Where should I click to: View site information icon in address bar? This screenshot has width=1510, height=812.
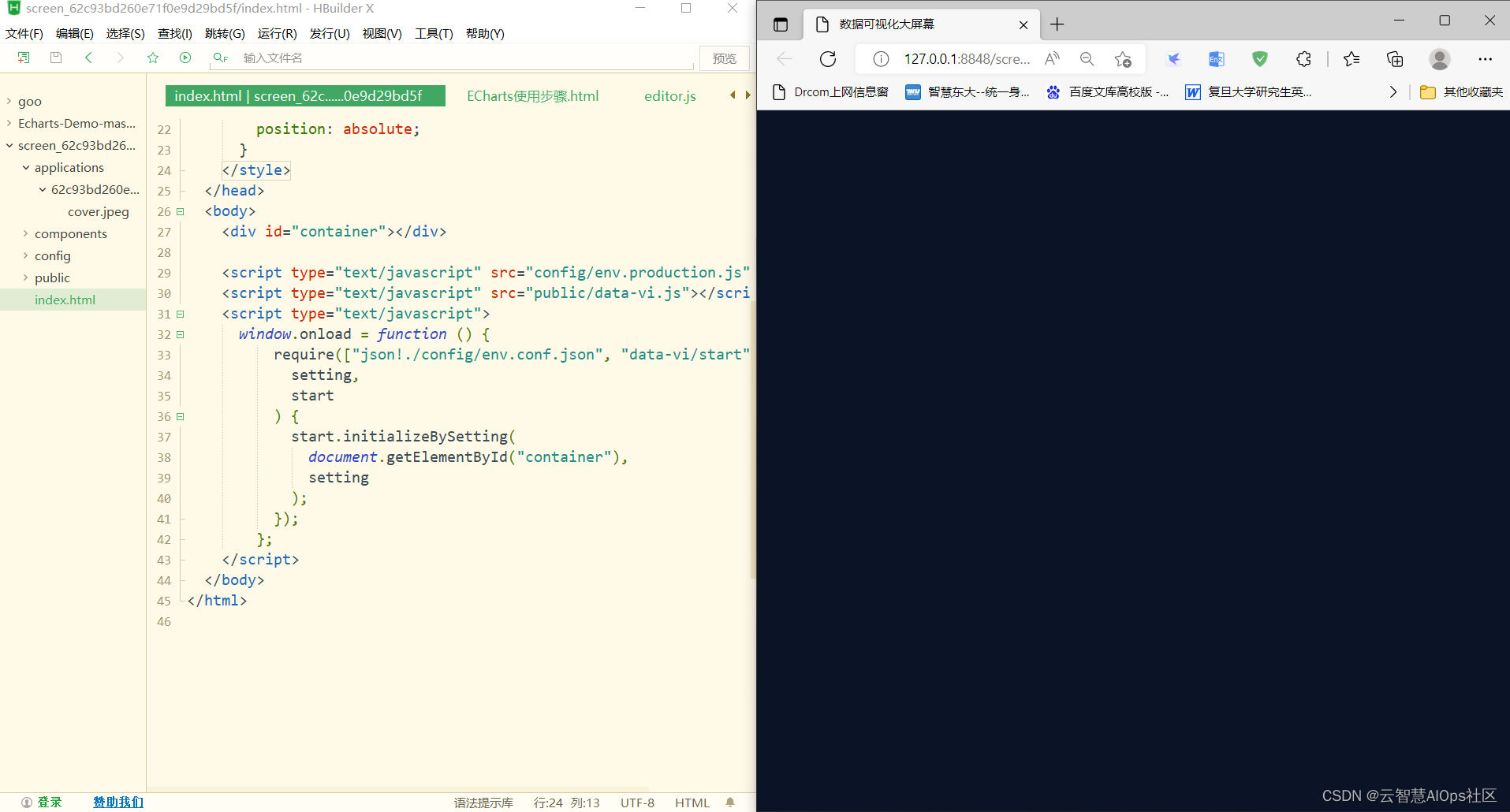tap(882, 59)
